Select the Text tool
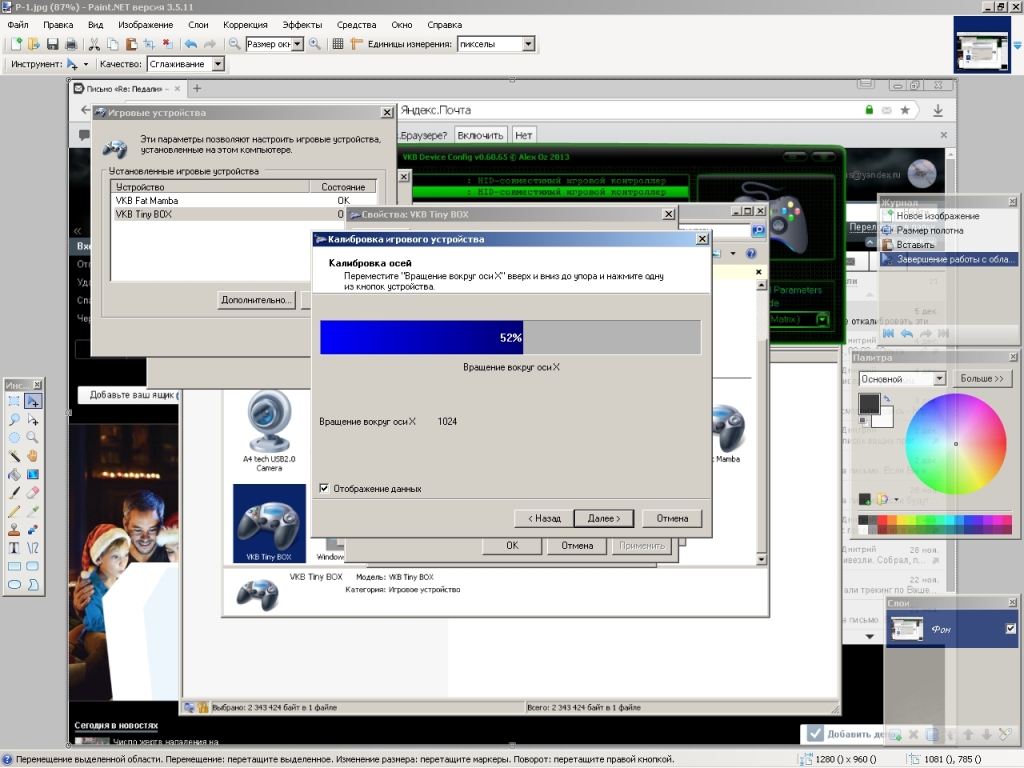Image resolution: width=1024 pixels, height=768 pixels. coord(14,547)
